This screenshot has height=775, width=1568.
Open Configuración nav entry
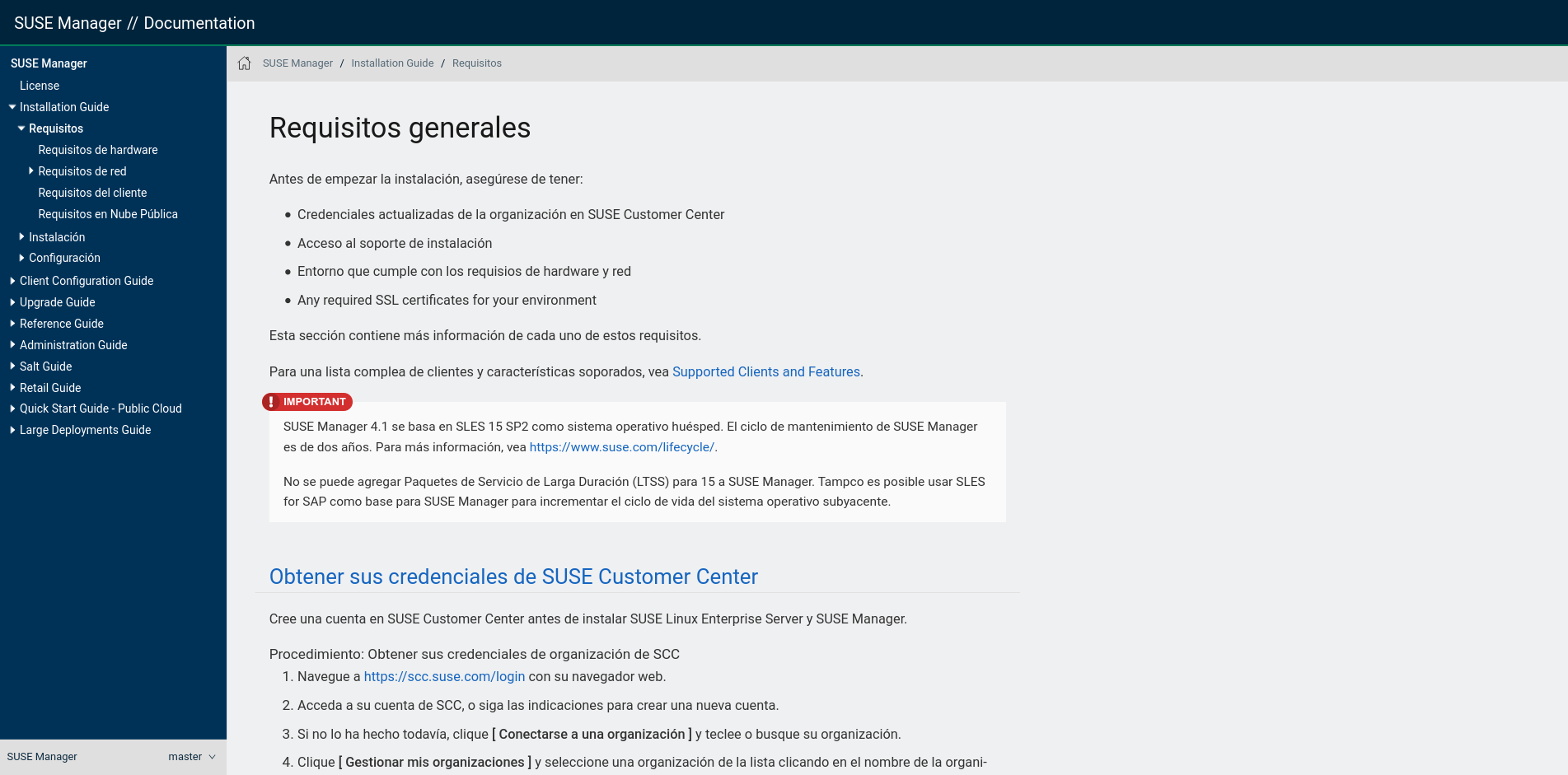click(64, 258)
